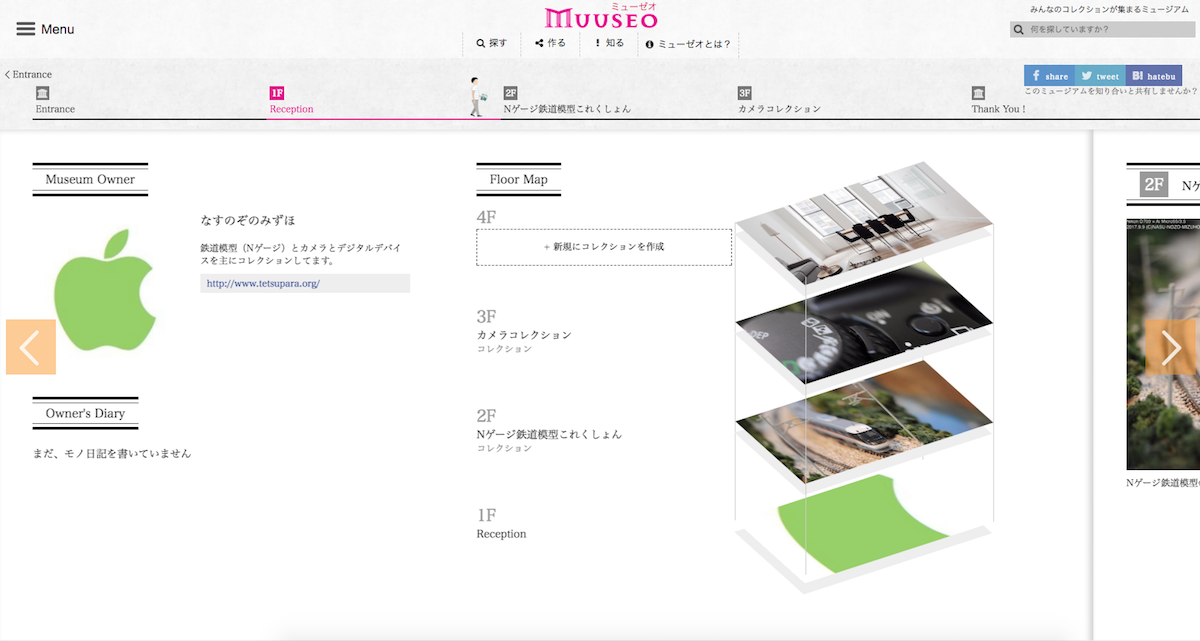
Task: Click the Museum Owner heading
Action: 90,180
